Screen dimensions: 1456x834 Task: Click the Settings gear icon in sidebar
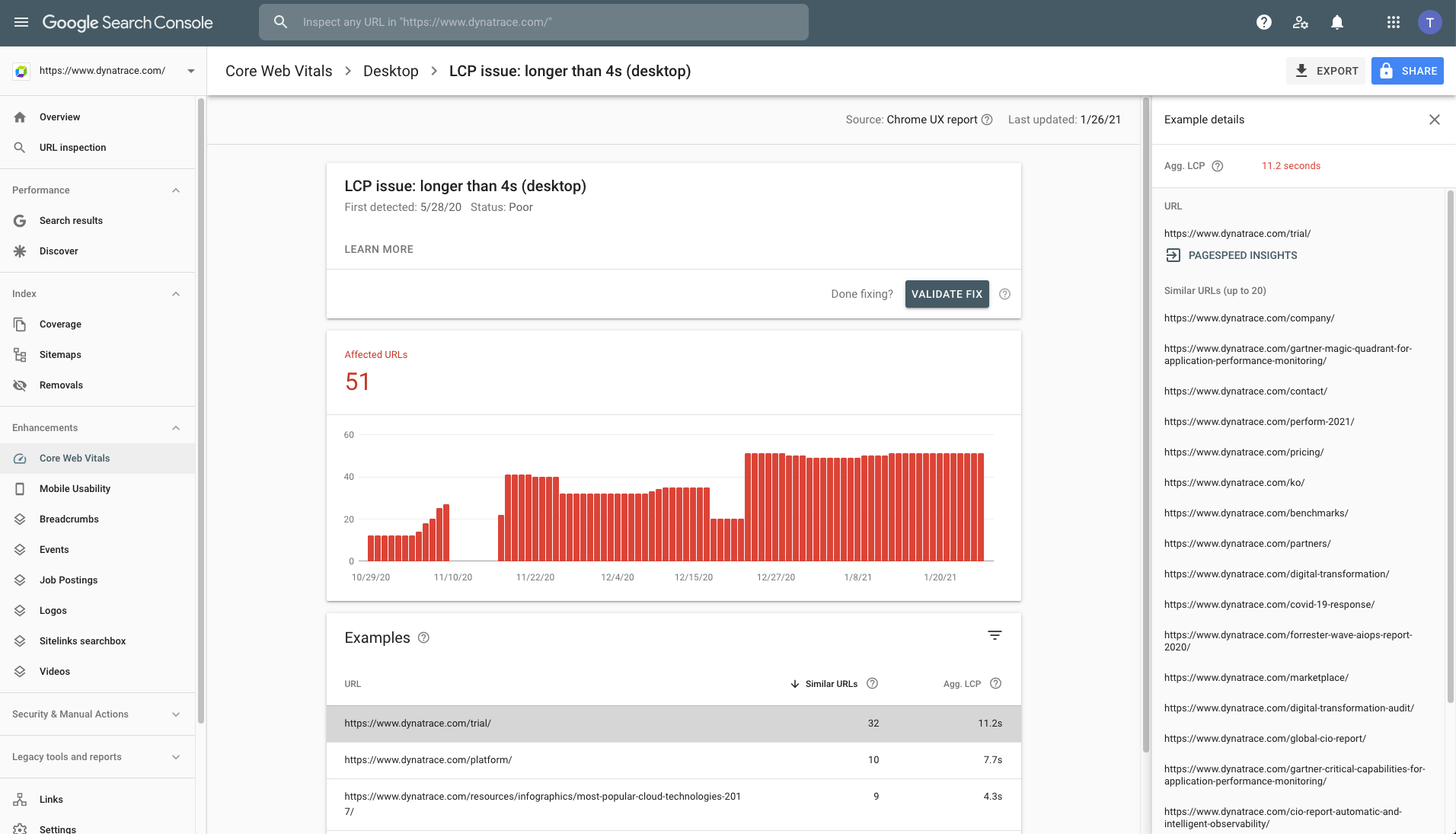point(20,829)
